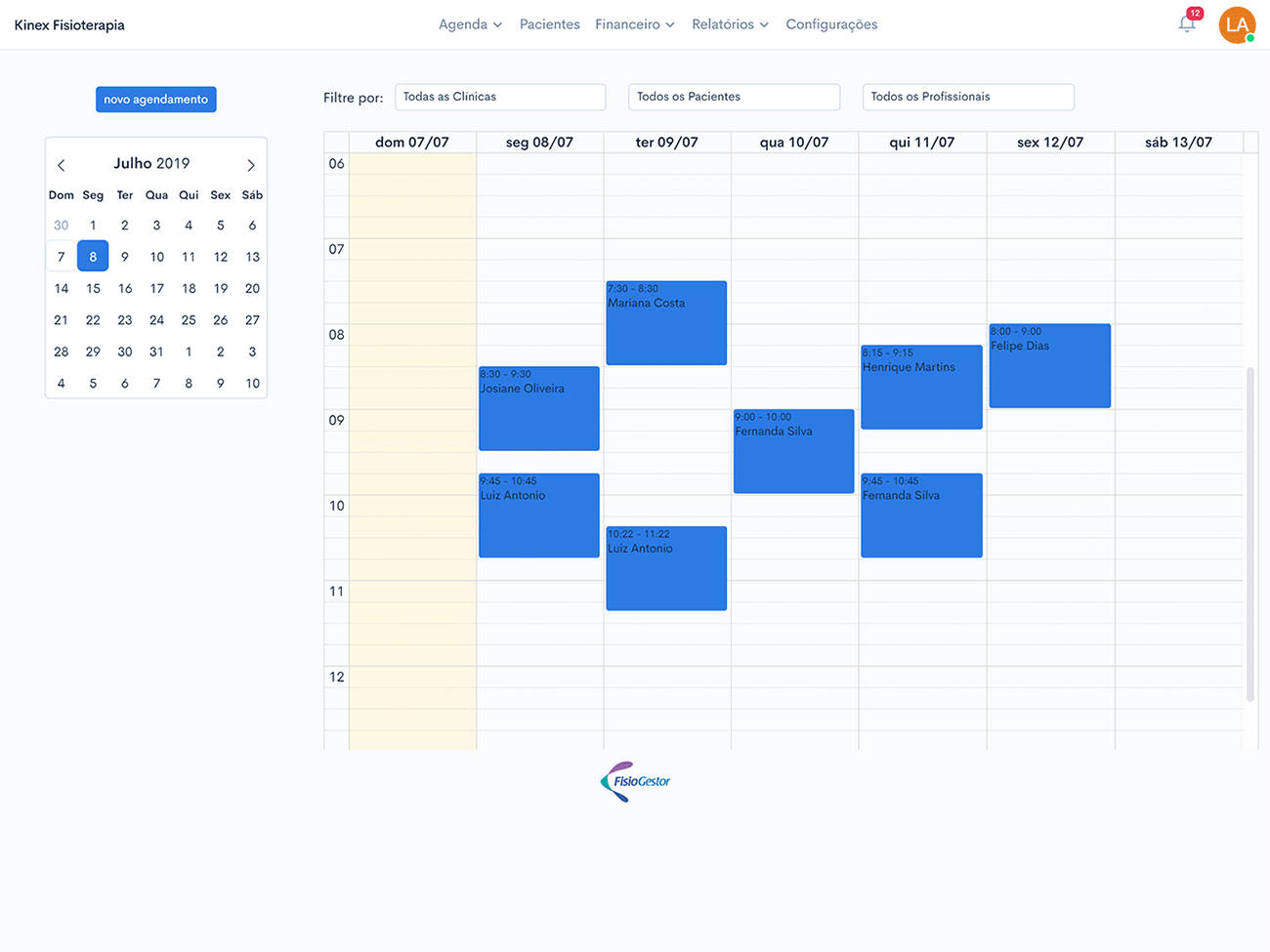Open the notifications bell icon
Viewport: 1270px width, 952px height.
pos(1187,23)
